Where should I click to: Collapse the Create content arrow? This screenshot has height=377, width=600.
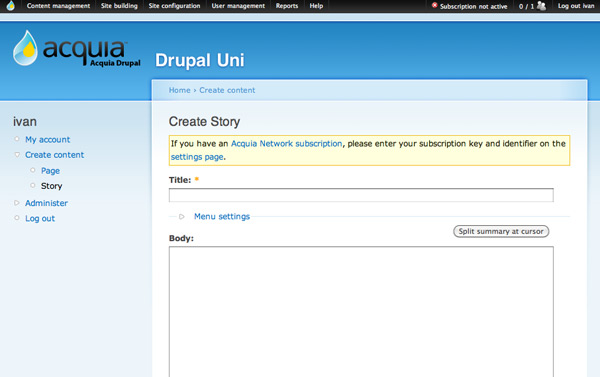[x=17, y=155]
